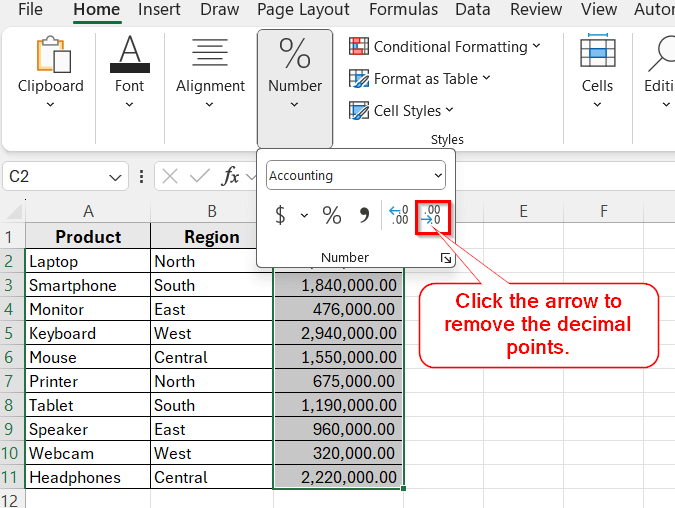
Task: Open Format as Table menu
Action: click(x=420, y=79)
